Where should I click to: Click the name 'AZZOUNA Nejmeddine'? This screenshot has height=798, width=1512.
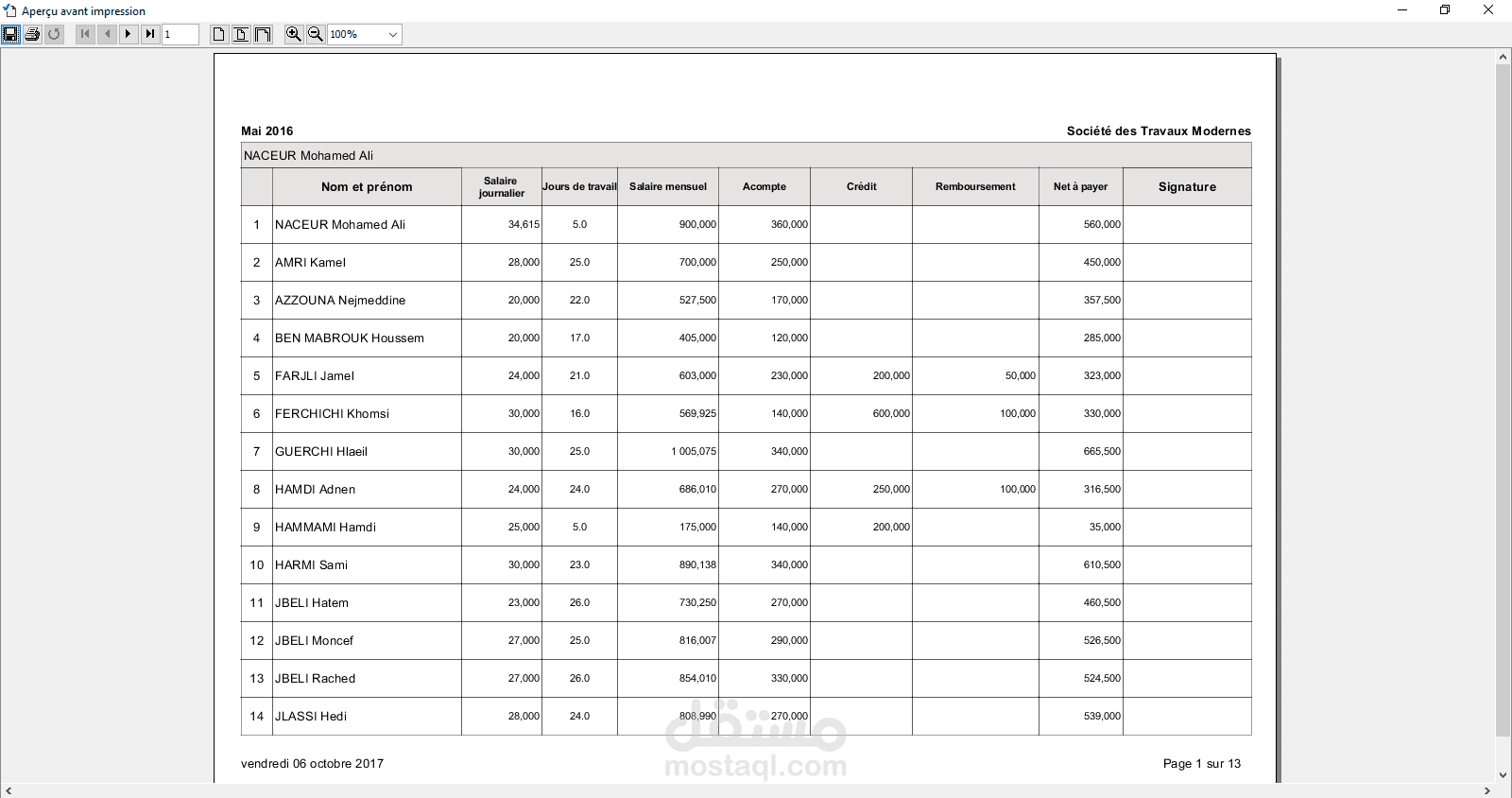click(x=340, y=300)
